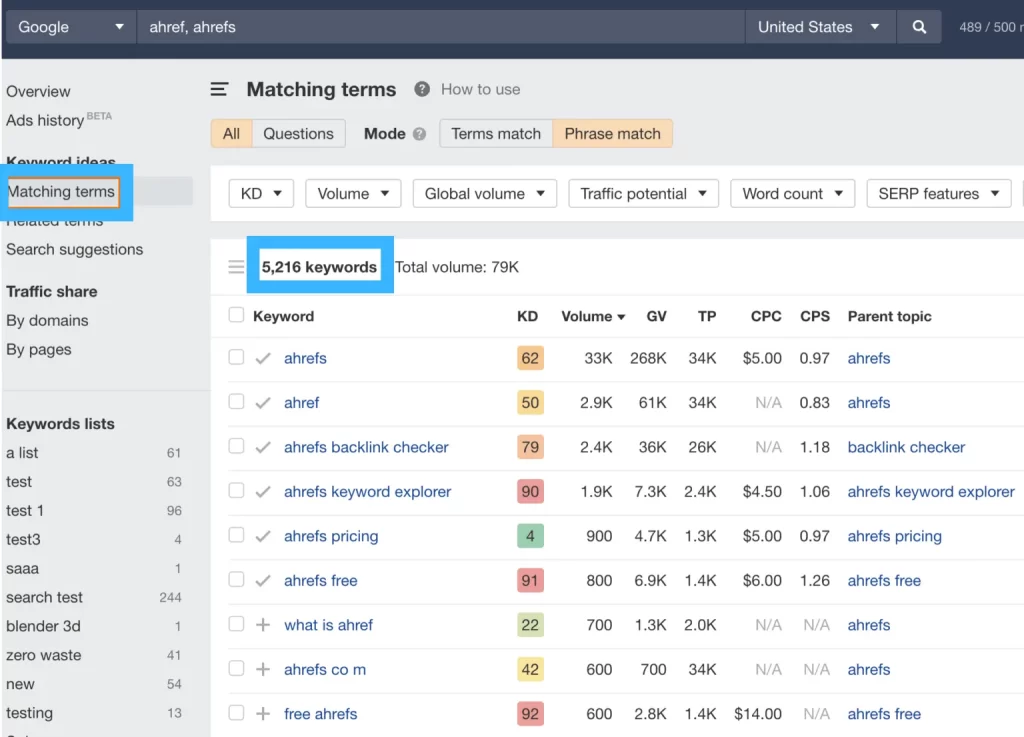Screen dimensions: 1024x737
Task: Add 'free ahrefs' with plus icon
Action: click(x=263, y=713)
